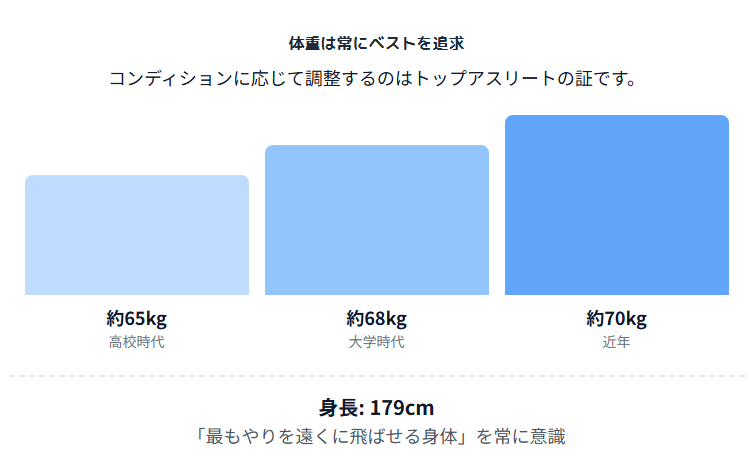The height and width of the screenshot is (470, 753).
Task: Select the 約70kg weight label
Action: click(x=617, y=318)
